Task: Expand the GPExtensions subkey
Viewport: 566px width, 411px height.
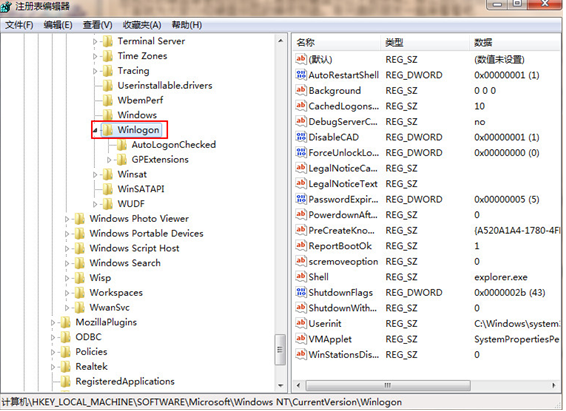Action: pyautogui.click(x=109, y=159)
